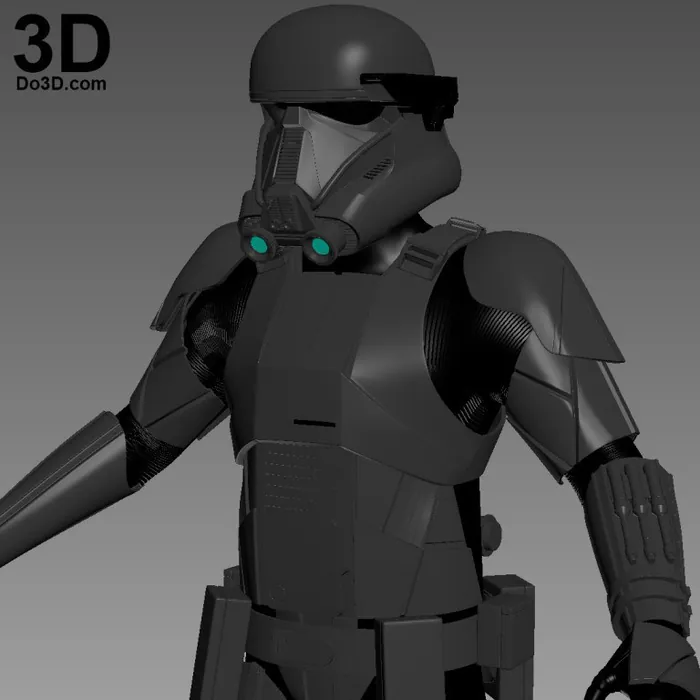Click the right teal respirator lens
700x700 pixels.
(320, 246)
